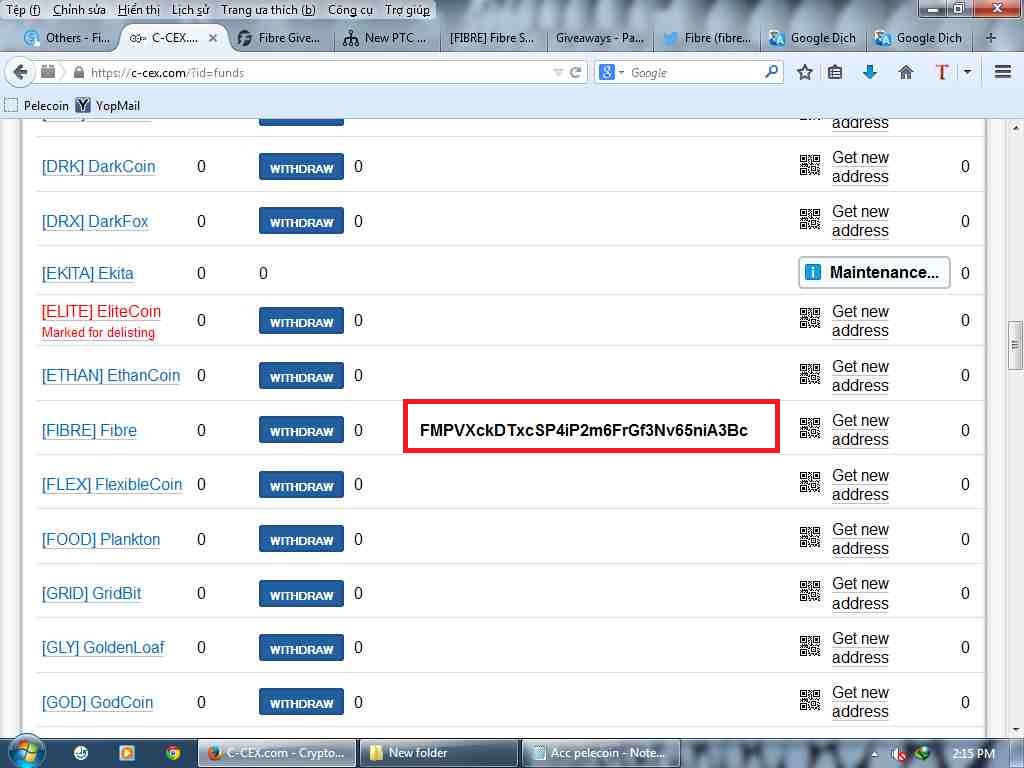This screenshot has height=768, width=1024.
Task: Click the QR code icon for Plankton
Action: tap(810, 537)
